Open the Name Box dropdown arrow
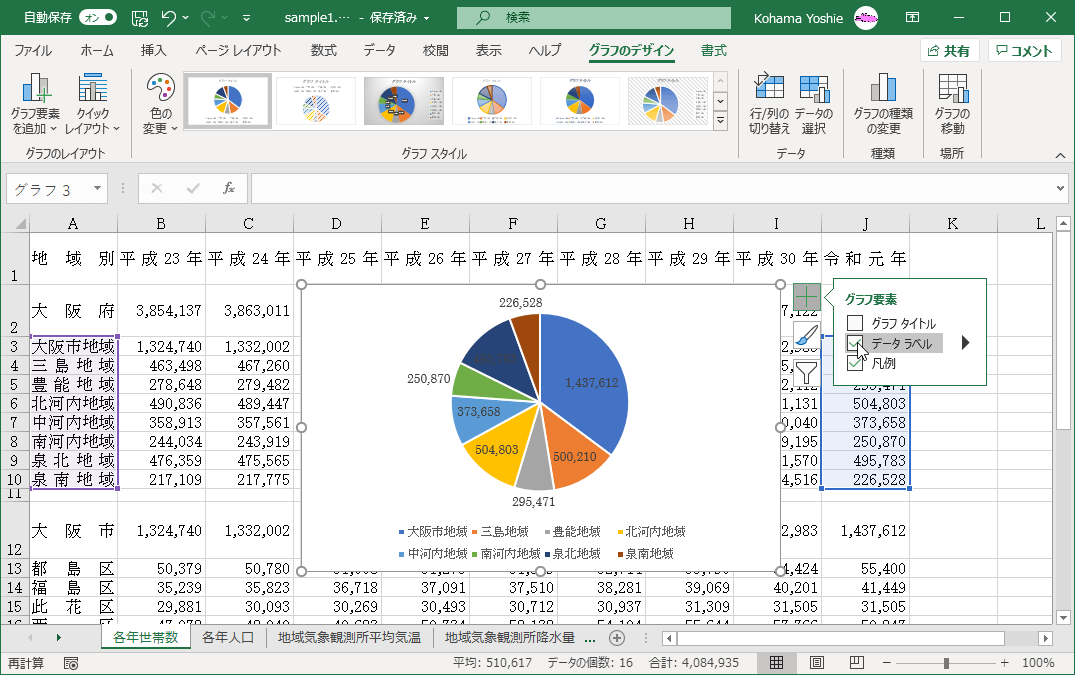Screen dimensions: 1075x675 [x=97, y=188]
